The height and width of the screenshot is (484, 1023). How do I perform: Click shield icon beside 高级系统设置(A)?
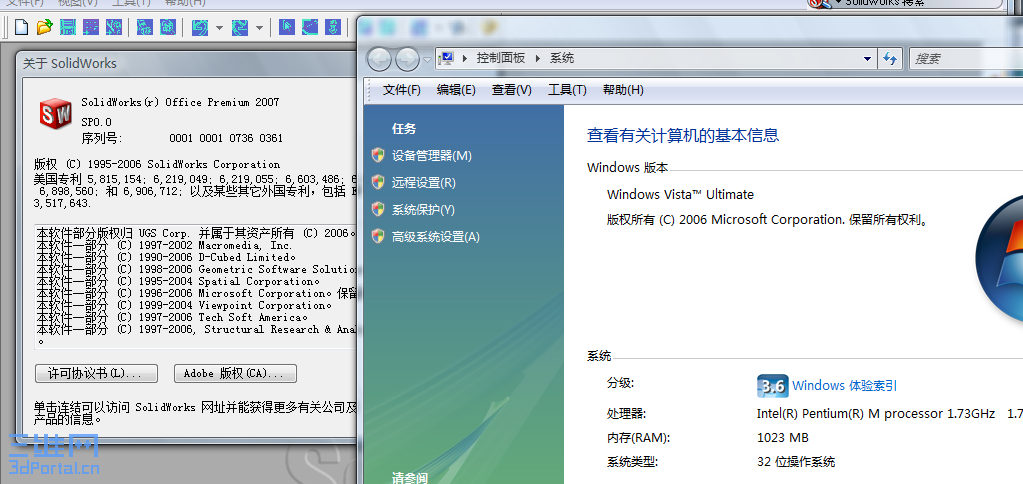click(x=378, y=235)
